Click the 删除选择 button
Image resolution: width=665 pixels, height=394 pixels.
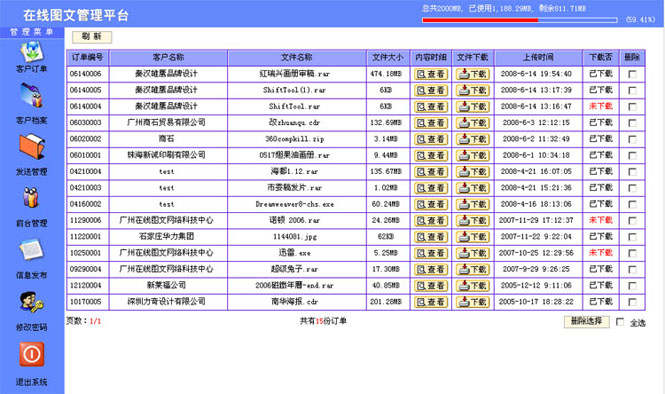point(587,322)
